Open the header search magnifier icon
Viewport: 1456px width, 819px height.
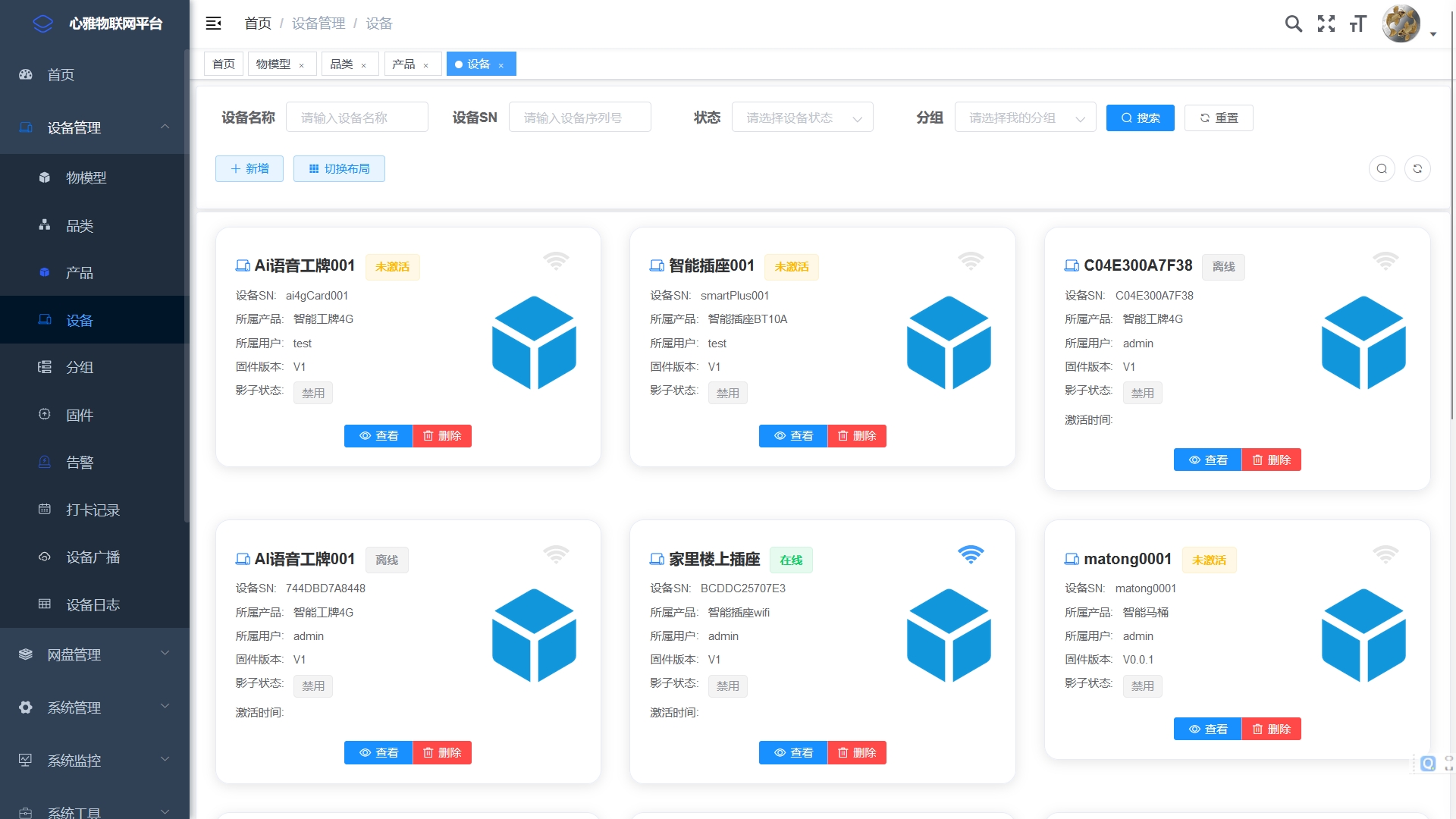[1293, 24]
